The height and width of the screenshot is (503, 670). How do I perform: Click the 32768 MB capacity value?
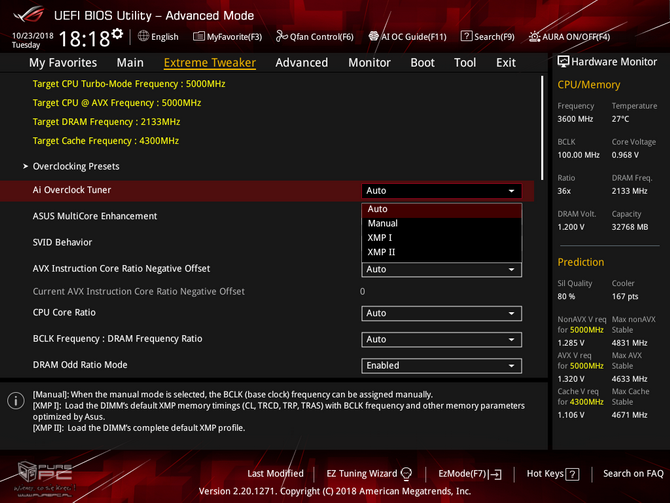630,227
